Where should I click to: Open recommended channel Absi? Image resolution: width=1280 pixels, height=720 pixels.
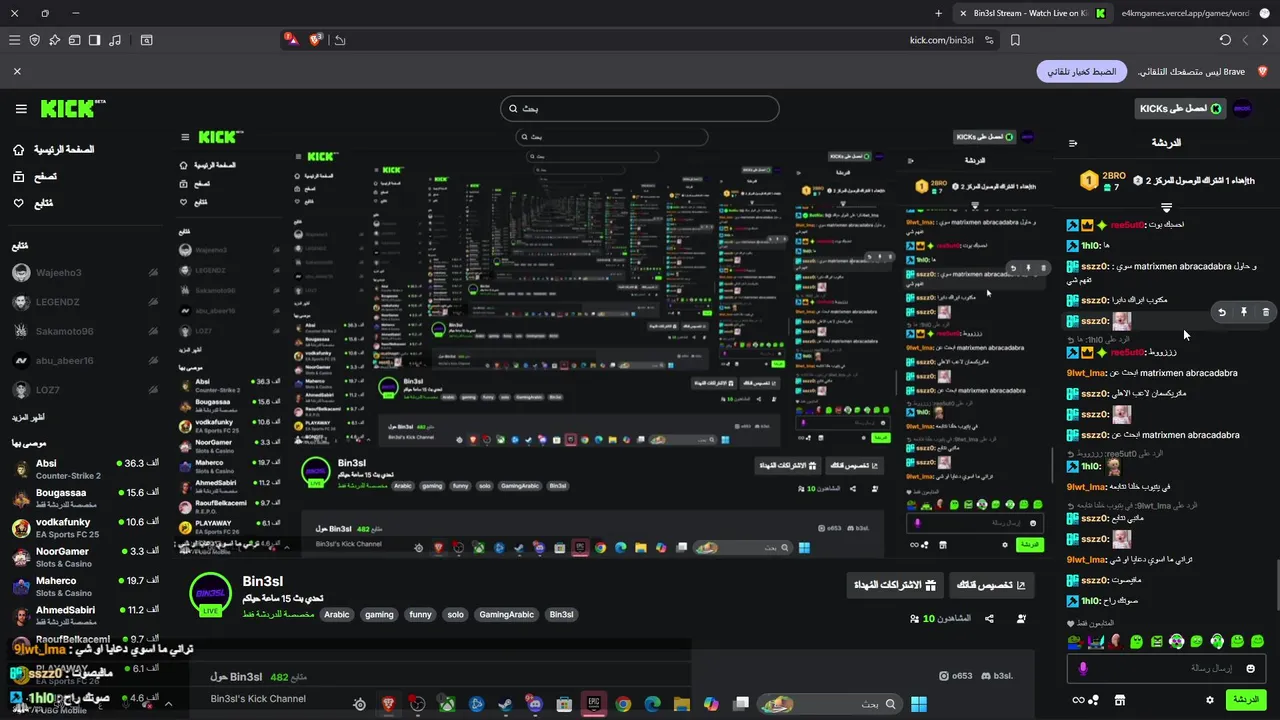[x=85, y=469]
